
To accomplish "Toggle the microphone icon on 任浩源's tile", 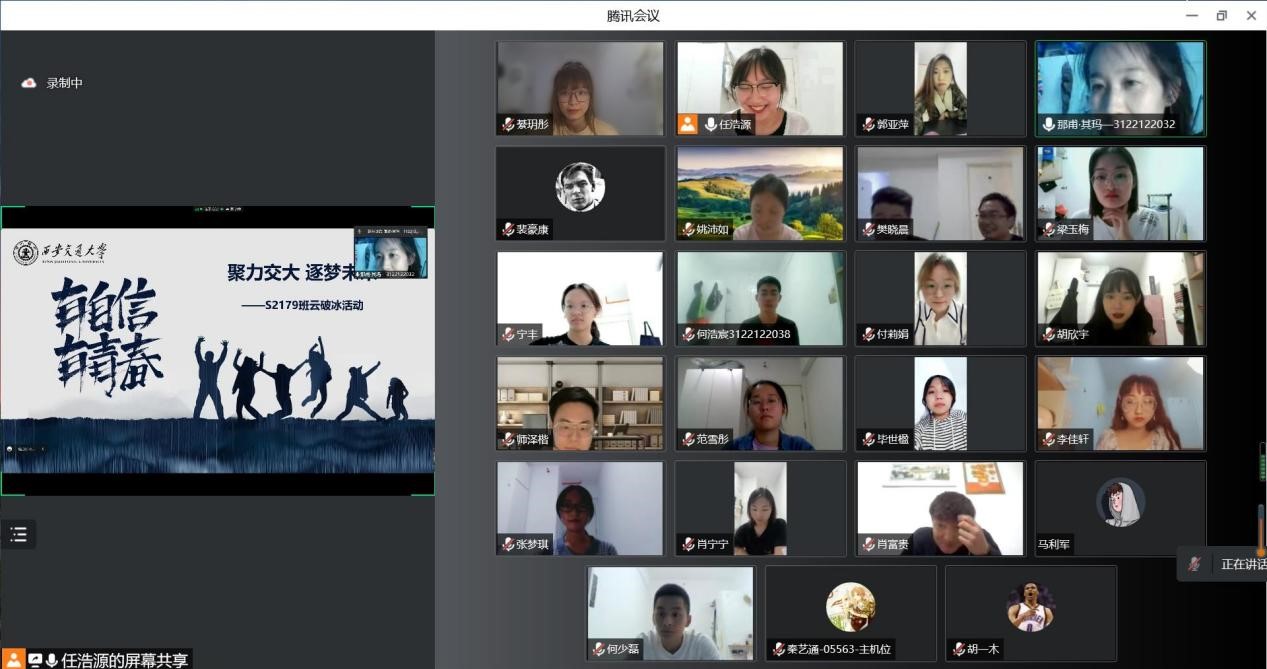I will pyautogui.click(x=710, y=125).
